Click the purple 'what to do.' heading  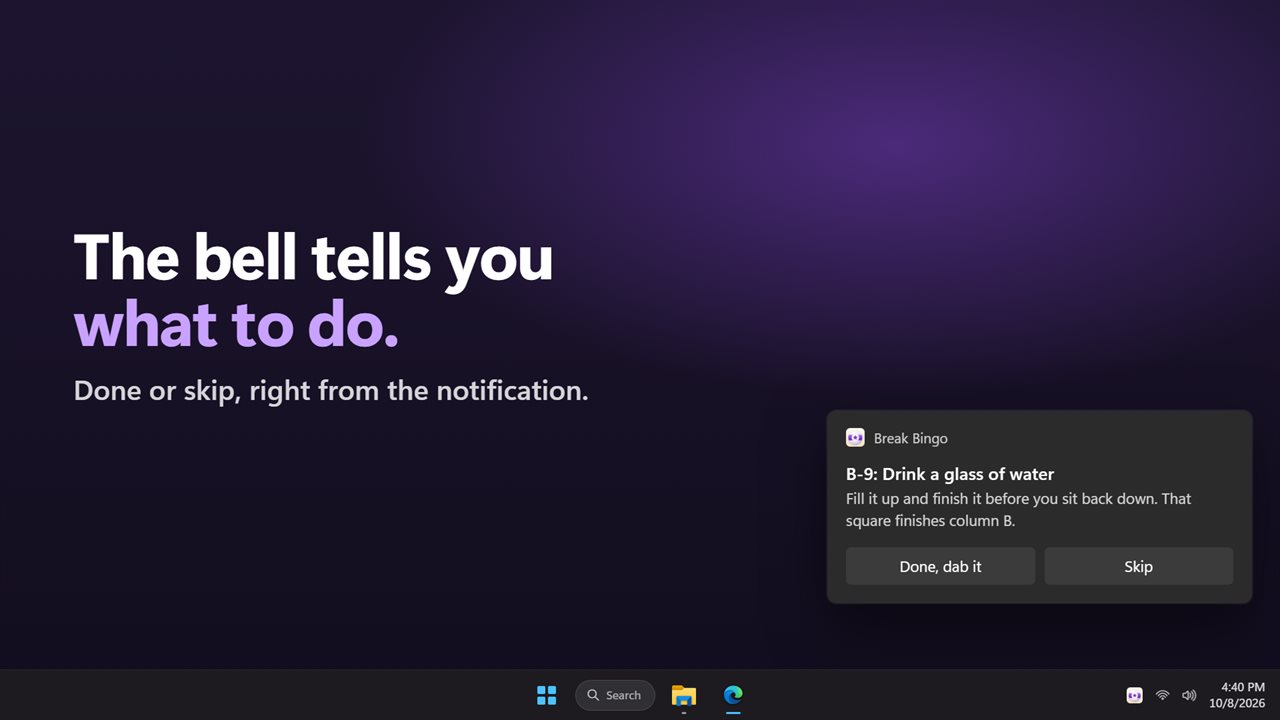pos(236,324)
